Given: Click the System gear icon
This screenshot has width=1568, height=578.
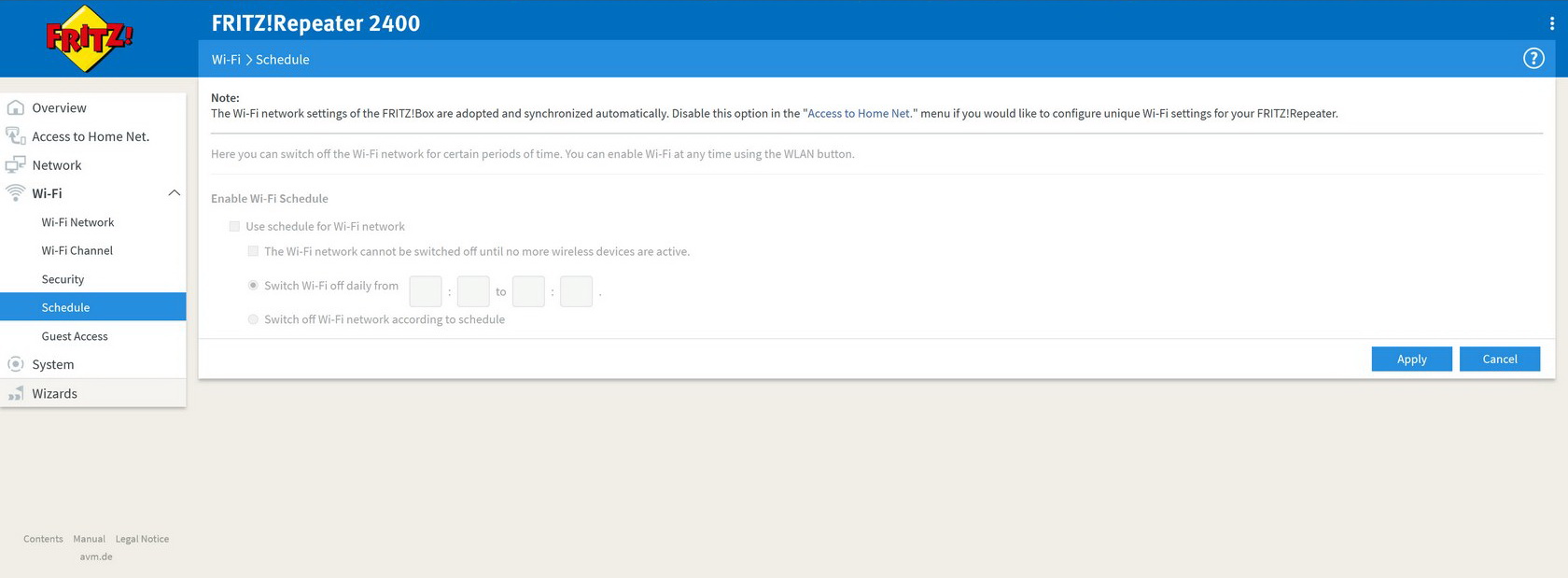Looking at the screenshot, I should [x=15, y=364].
